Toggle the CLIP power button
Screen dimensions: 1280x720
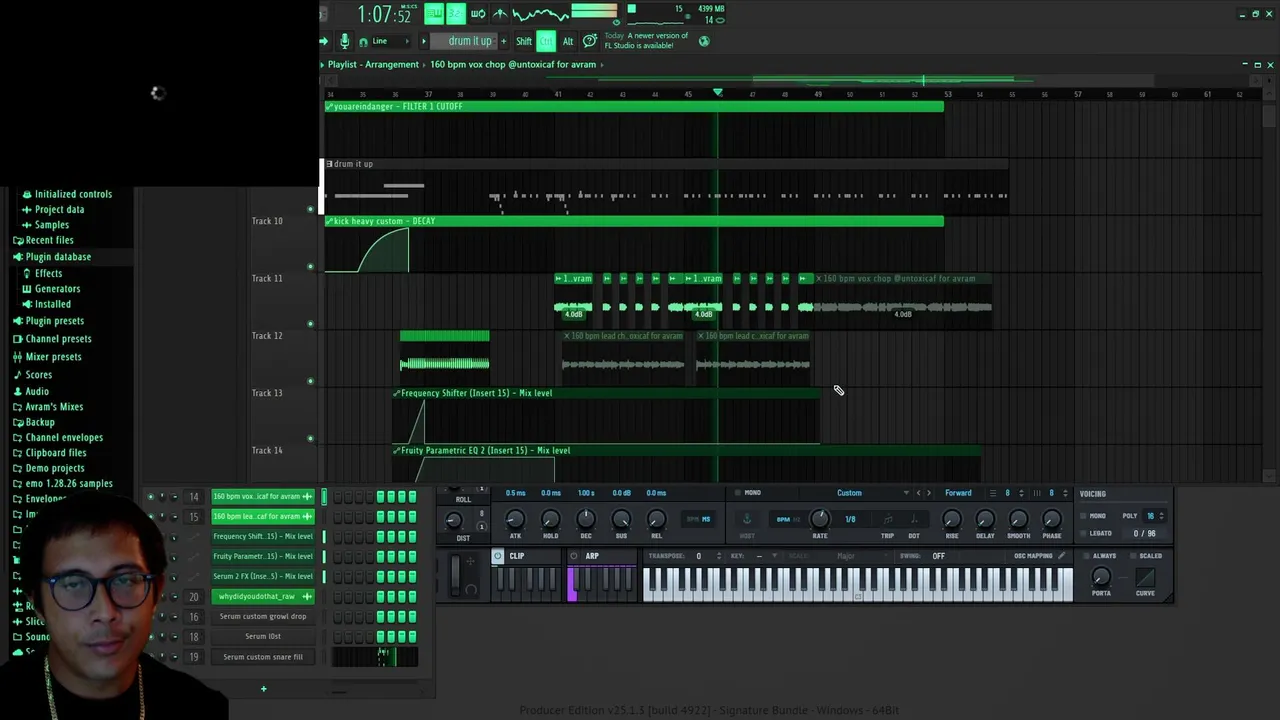click(498, 556)
